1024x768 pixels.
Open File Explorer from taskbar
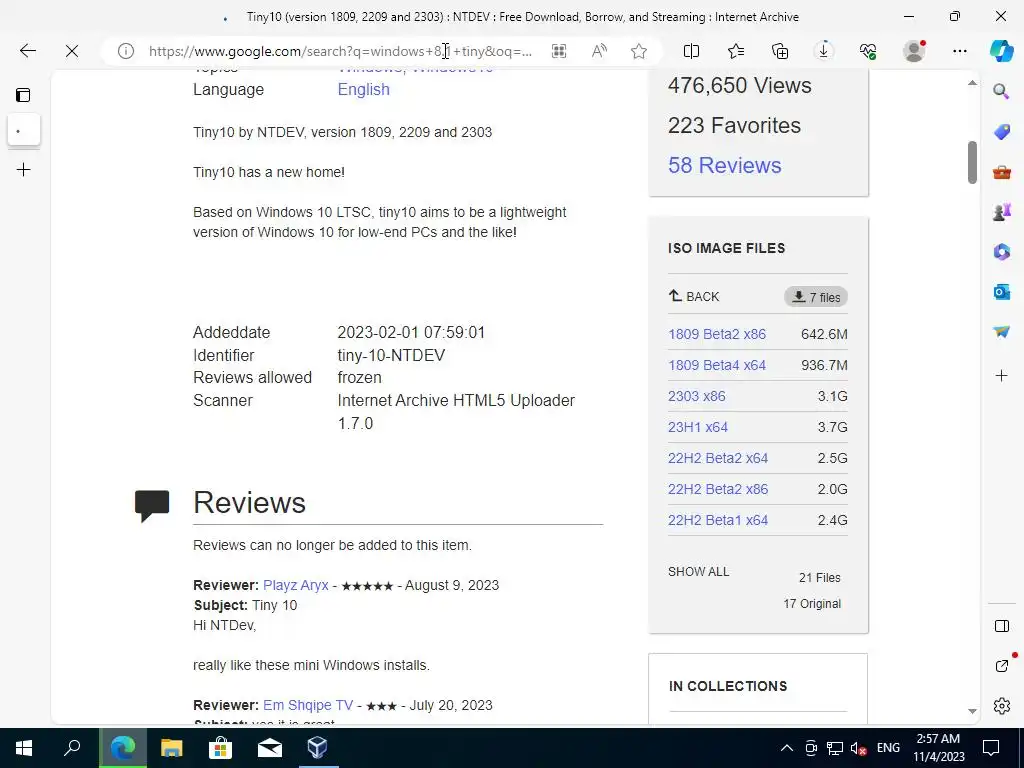point(171,748)
